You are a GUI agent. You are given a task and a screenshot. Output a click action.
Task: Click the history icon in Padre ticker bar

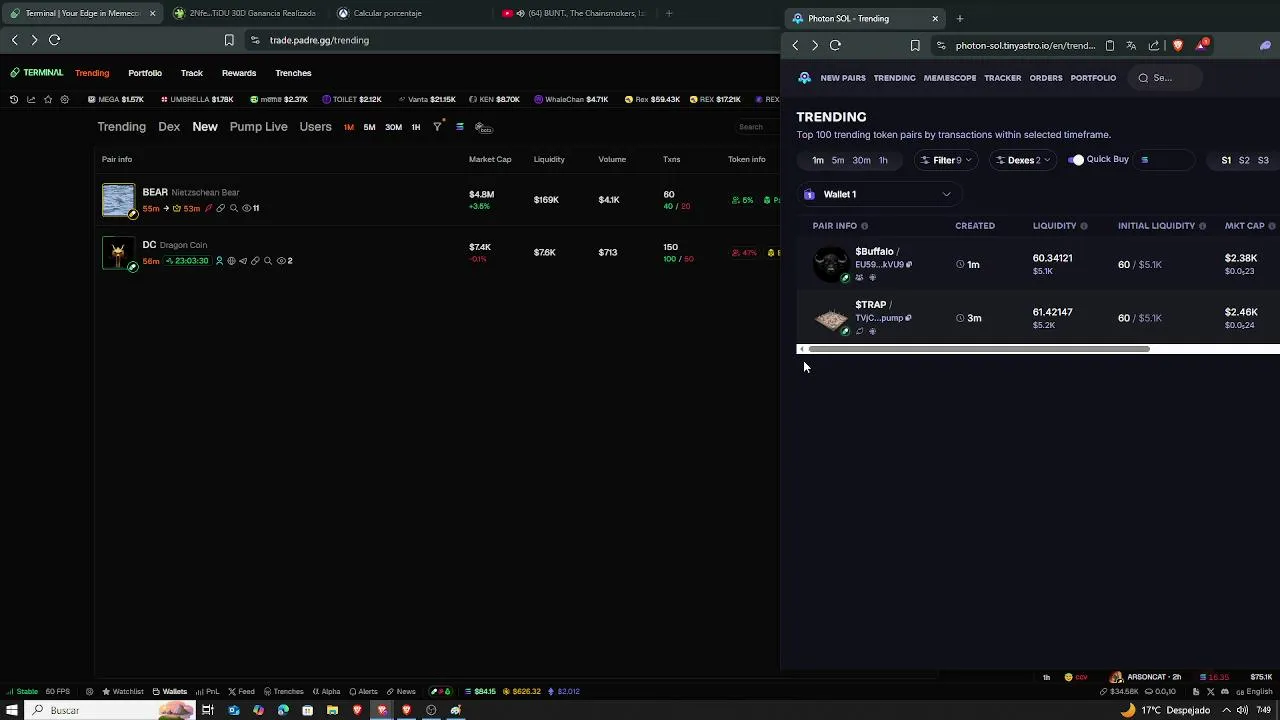point(14,99)
